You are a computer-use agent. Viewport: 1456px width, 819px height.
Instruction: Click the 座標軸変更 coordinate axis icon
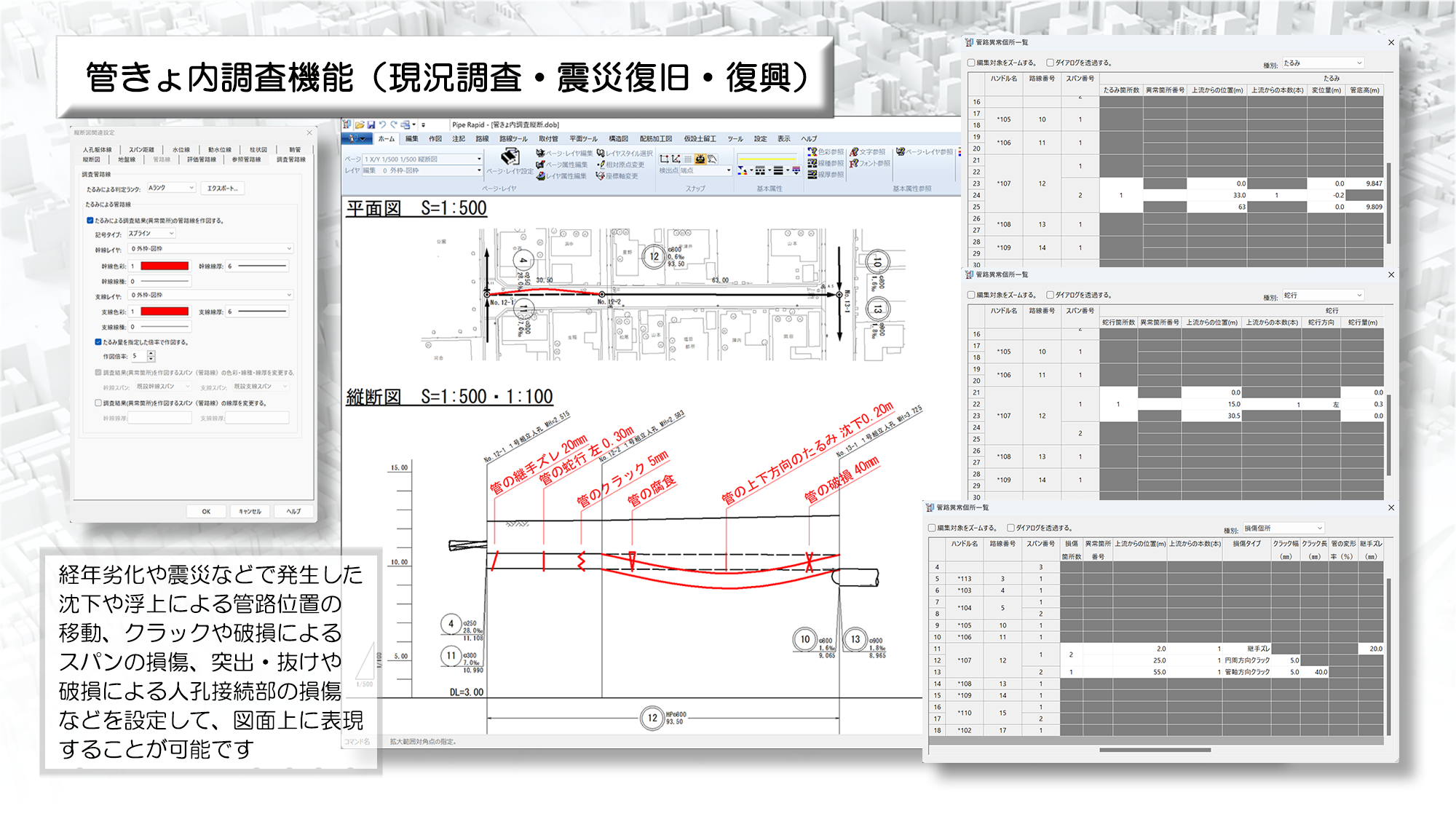click(601, 176)
